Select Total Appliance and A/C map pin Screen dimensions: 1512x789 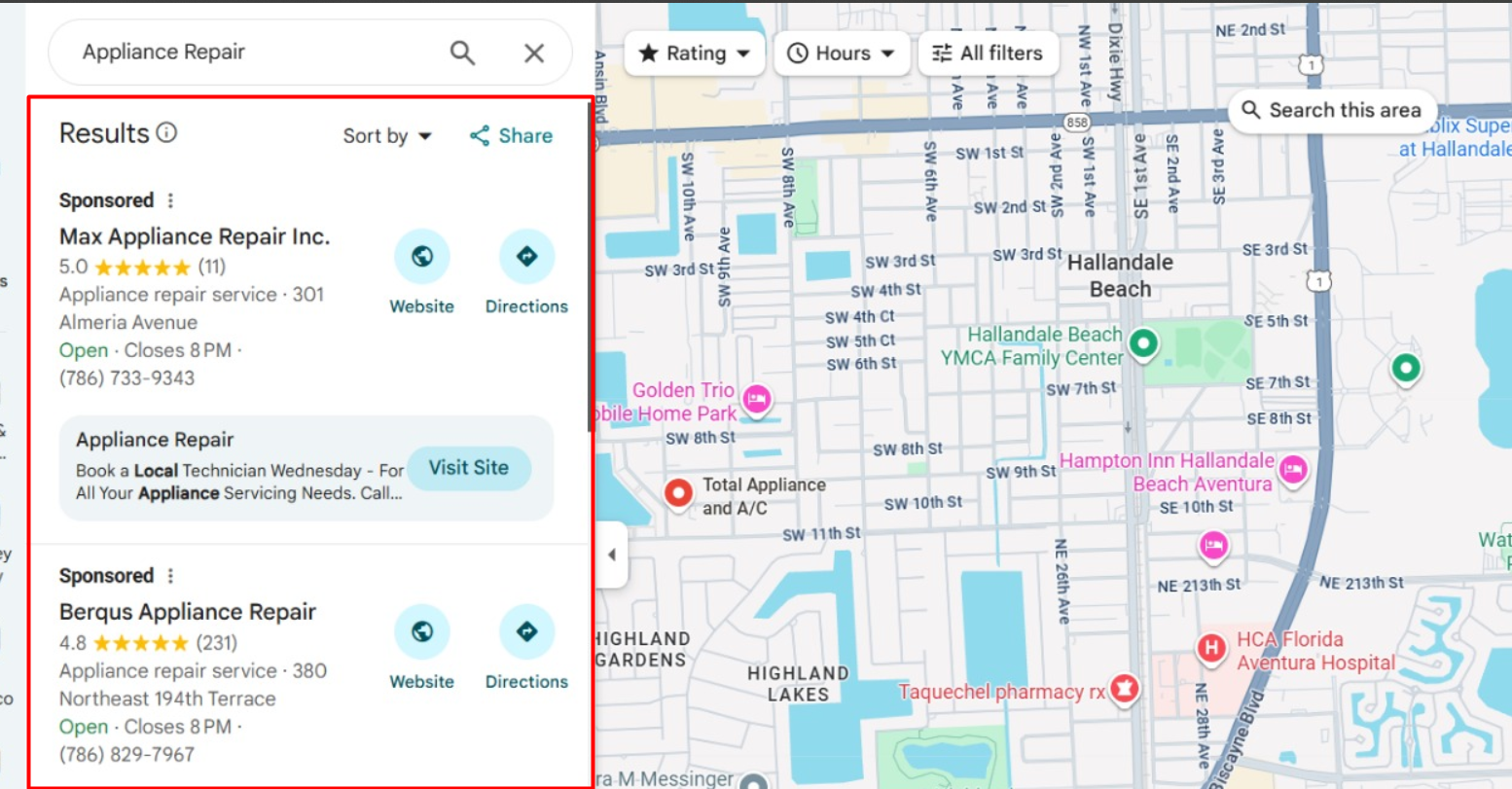[678, 492]
